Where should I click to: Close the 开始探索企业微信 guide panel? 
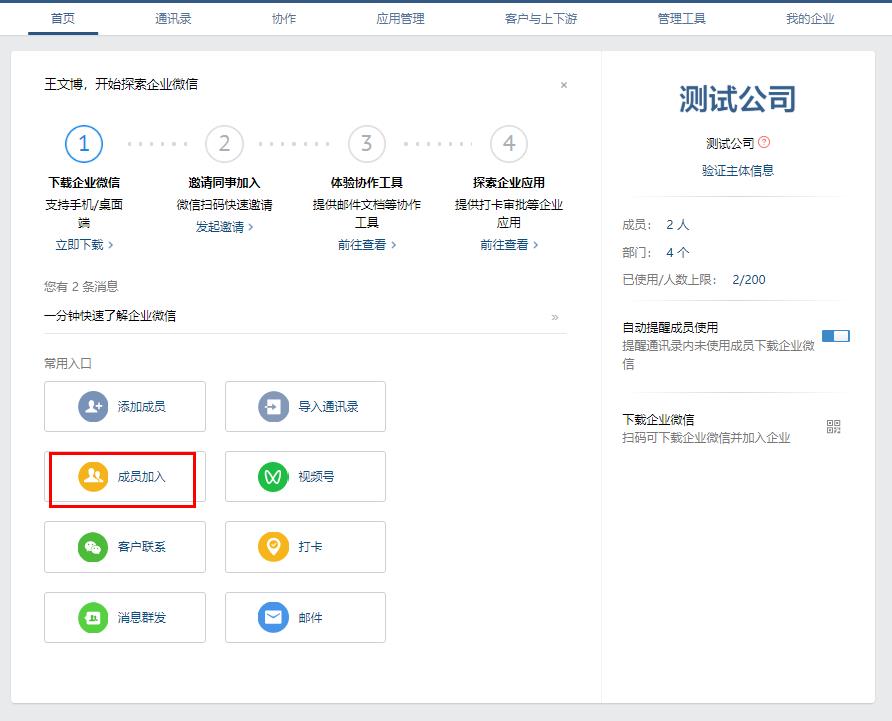[564, 85]
